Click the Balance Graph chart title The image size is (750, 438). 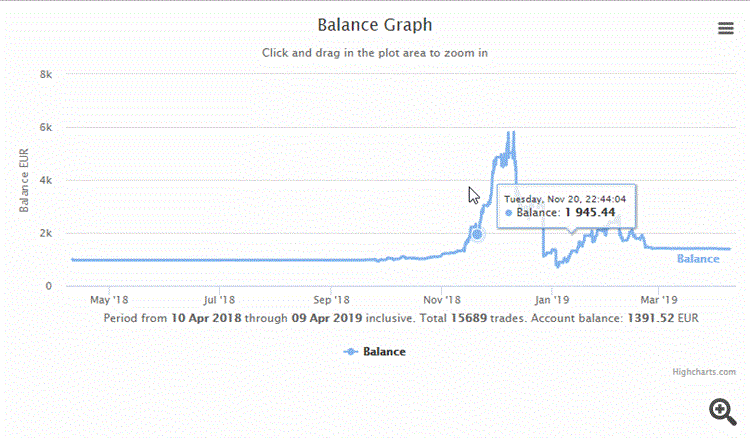pos(375,25)
